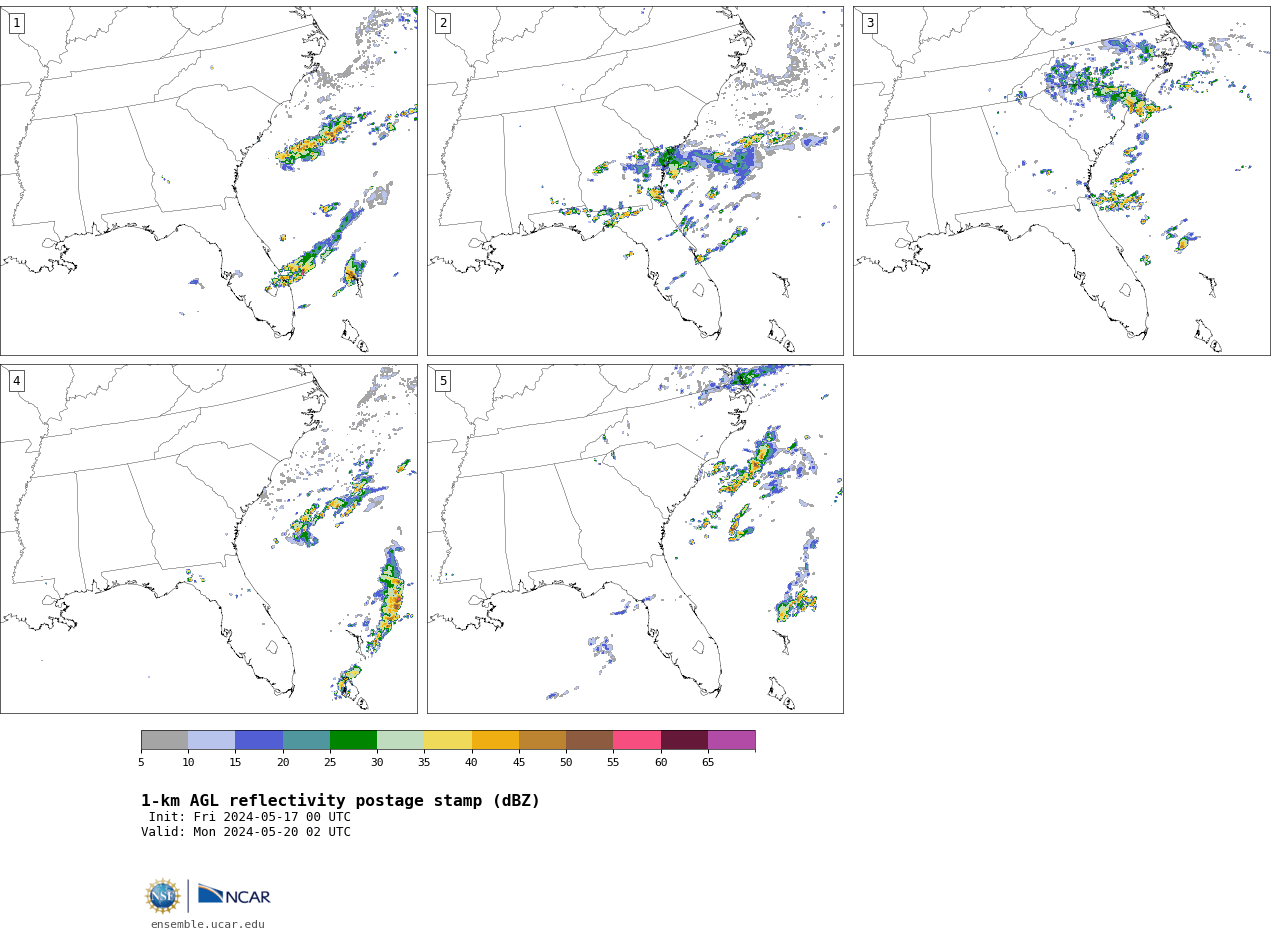Screen dimensions: 1280x936
Task: Open ensemble member 2 reflectivity map
Action: point(635,181)
